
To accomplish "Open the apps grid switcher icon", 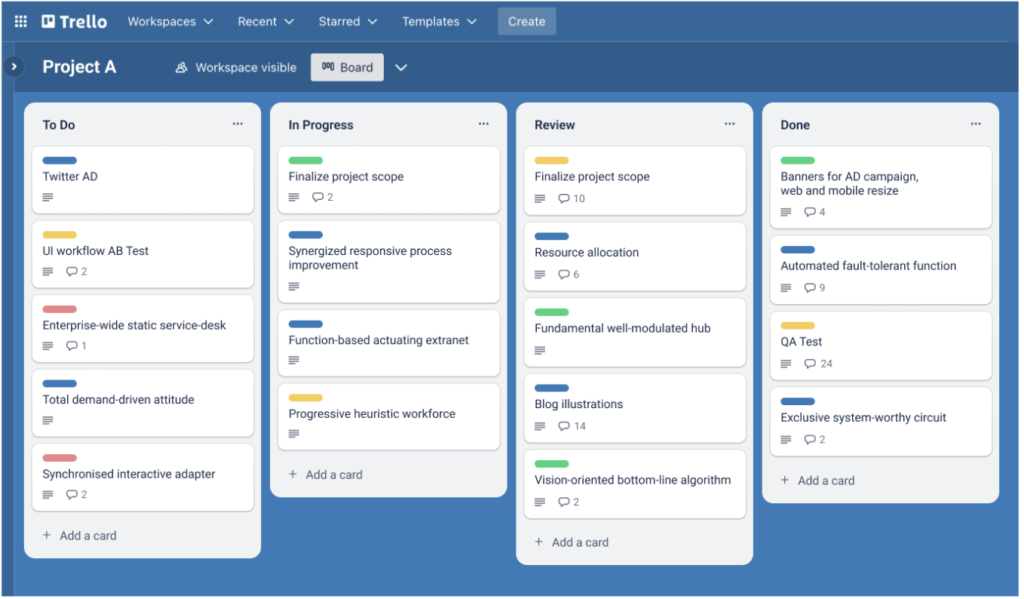I will (x=21, y=22).
